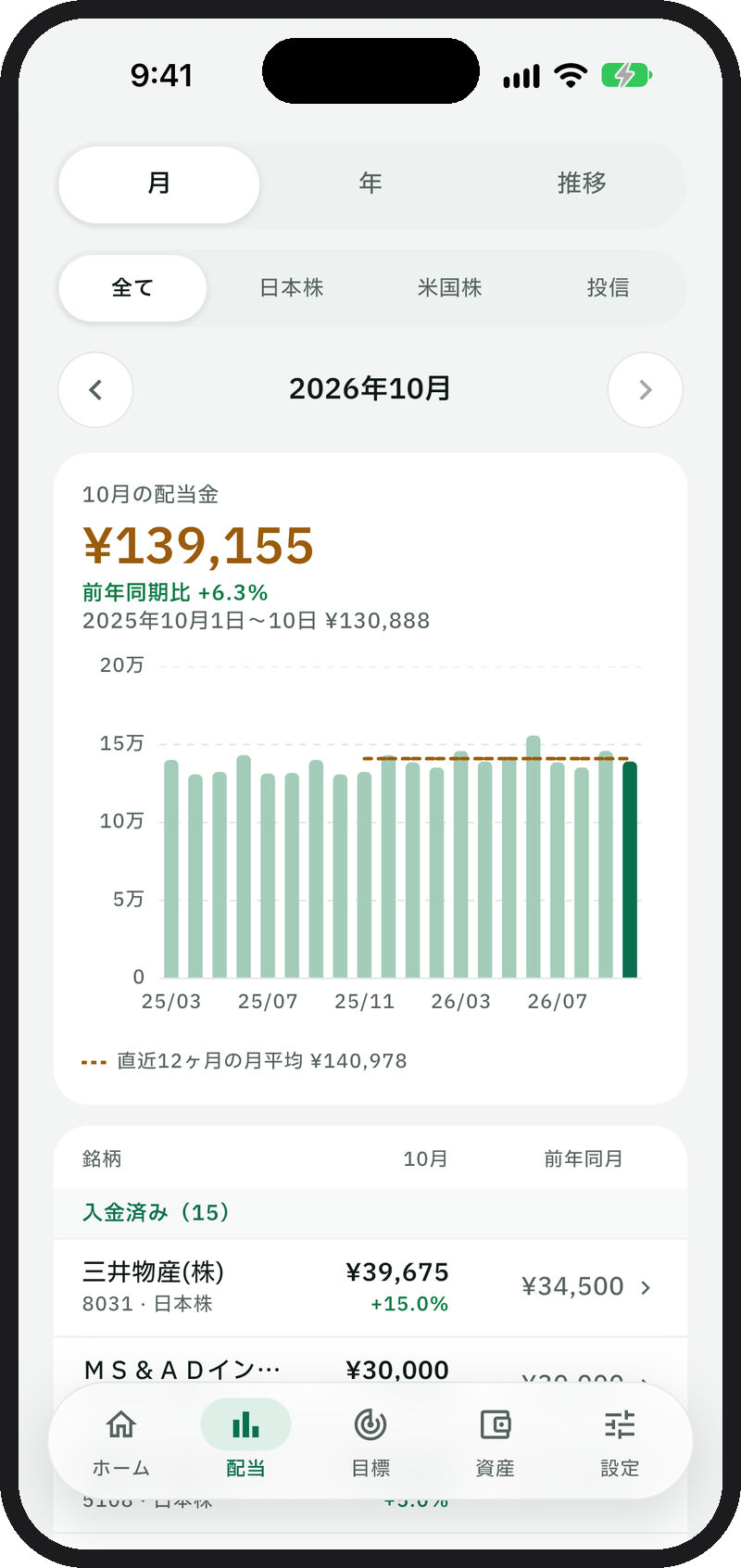This screenshot has height=1568, width=741.
Task: Tap the ¥139,155 dividend total
Action: (x=199, y=545)
